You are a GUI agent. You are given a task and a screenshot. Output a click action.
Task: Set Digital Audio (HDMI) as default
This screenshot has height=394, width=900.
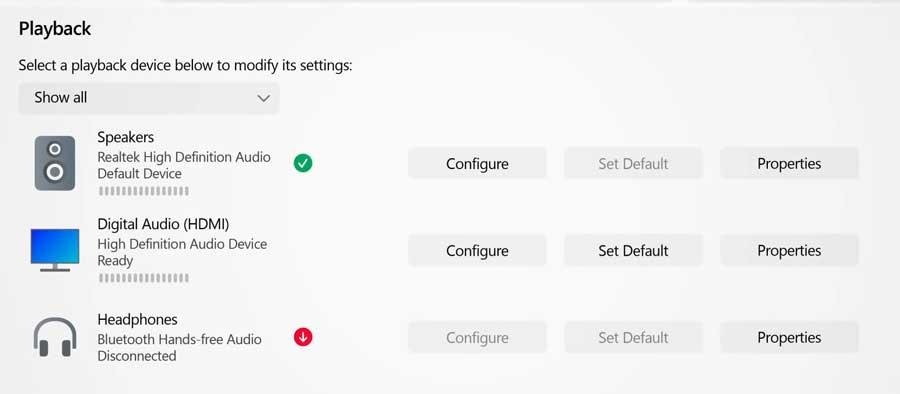(x=633, y=250)
